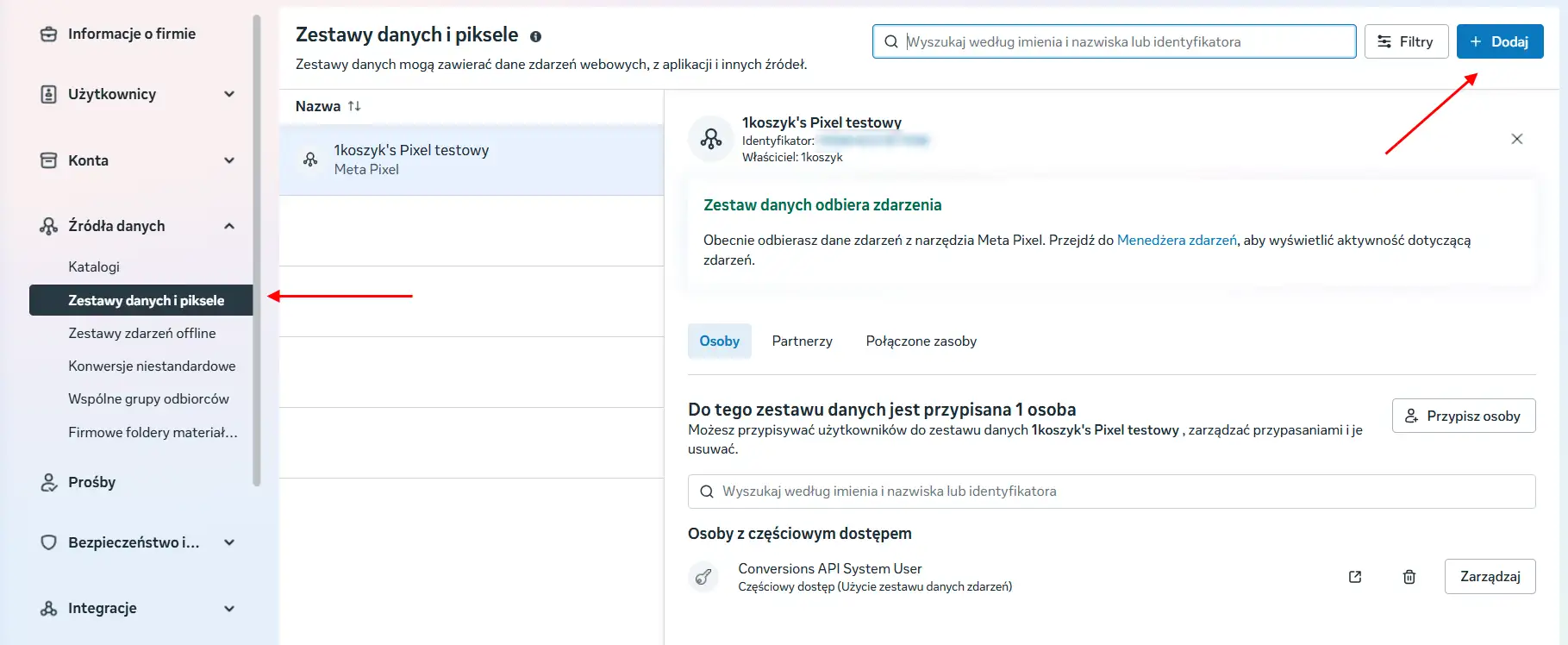Expand the Konta section chevron
1568x645 pixels.
(229, 160)
